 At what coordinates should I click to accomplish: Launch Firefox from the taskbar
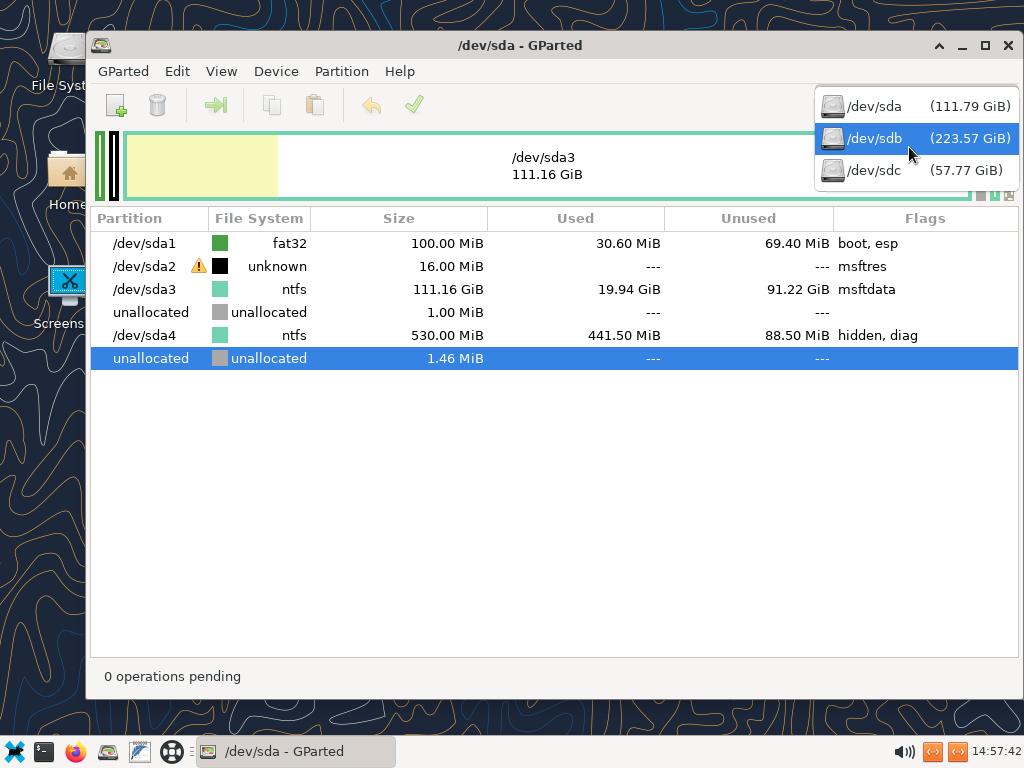tap(76, 752)
